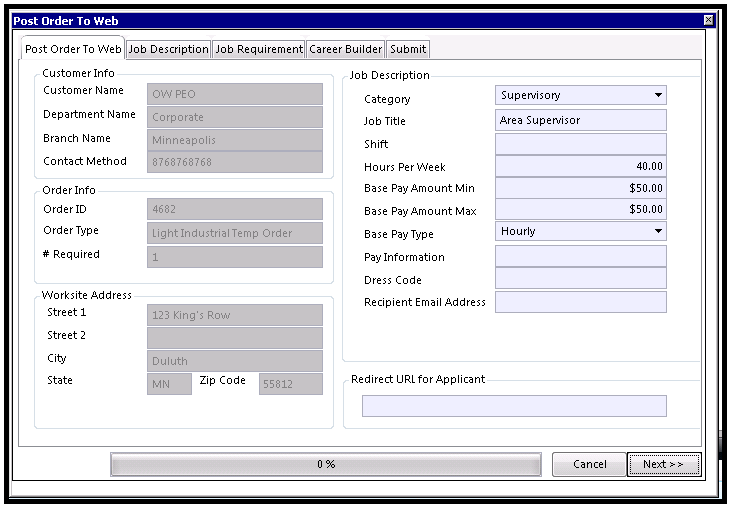The height and width of the screenshot is (508, 733).
Task: Go to the Submit tab
Action: (408, 49)
